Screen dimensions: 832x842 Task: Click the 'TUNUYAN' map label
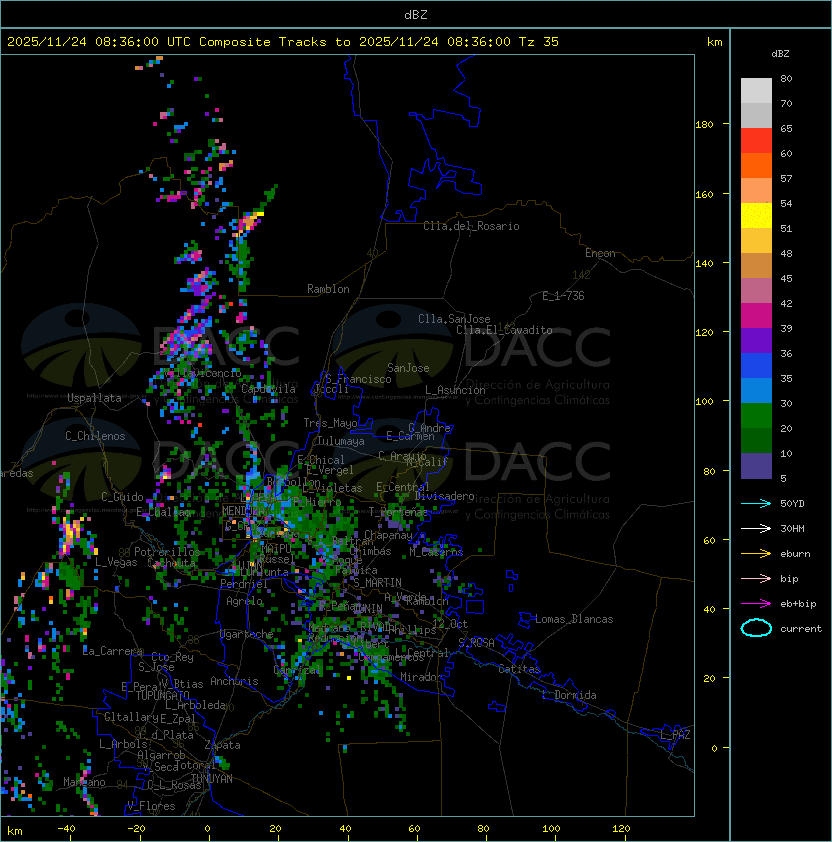coord(212,779)
